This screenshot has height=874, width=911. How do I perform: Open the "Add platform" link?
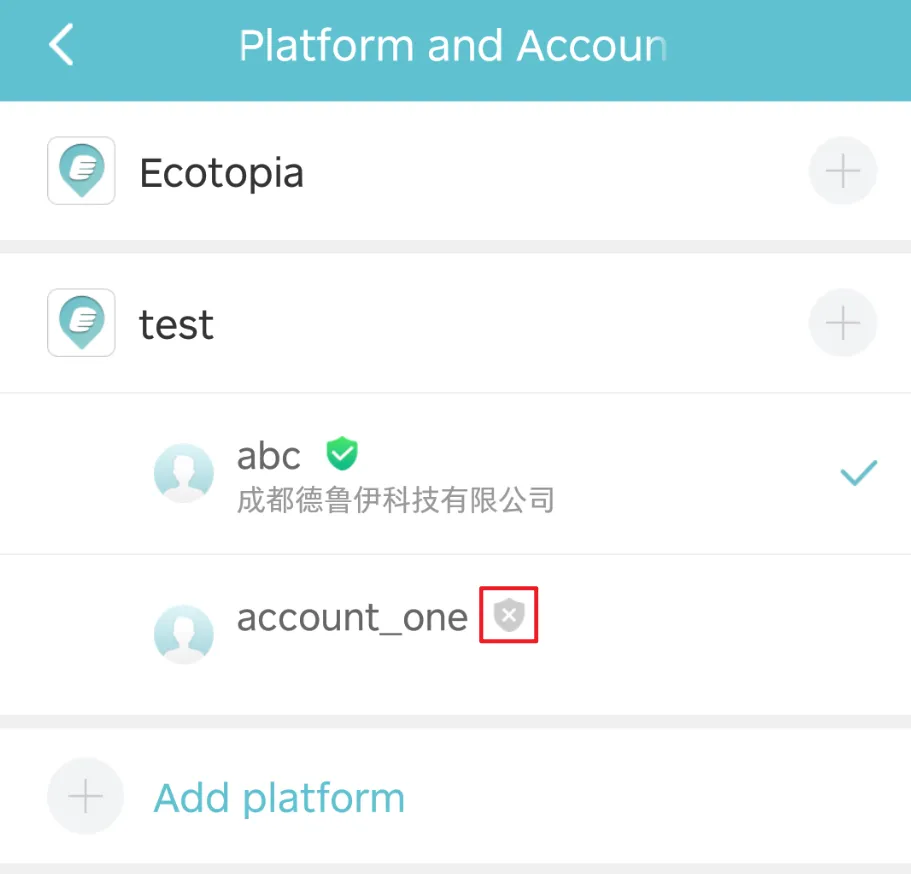(279, 798)
